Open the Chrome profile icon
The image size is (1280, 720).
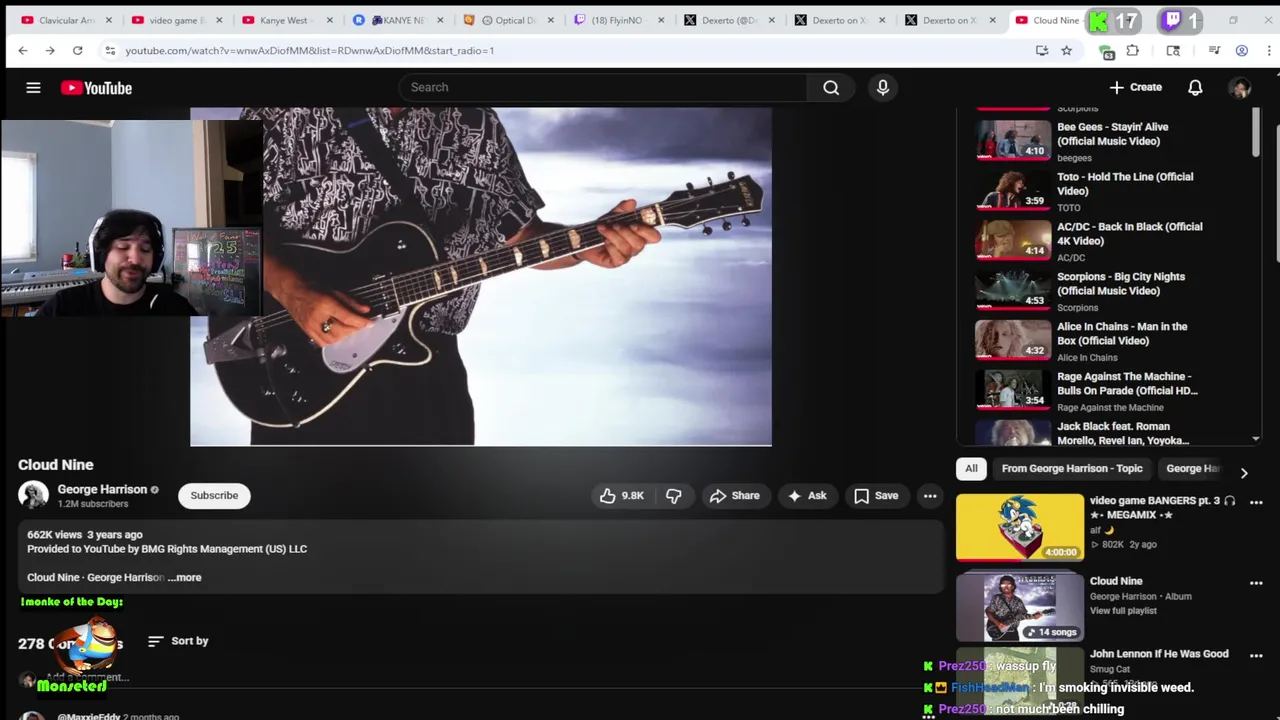(1241, 50)
